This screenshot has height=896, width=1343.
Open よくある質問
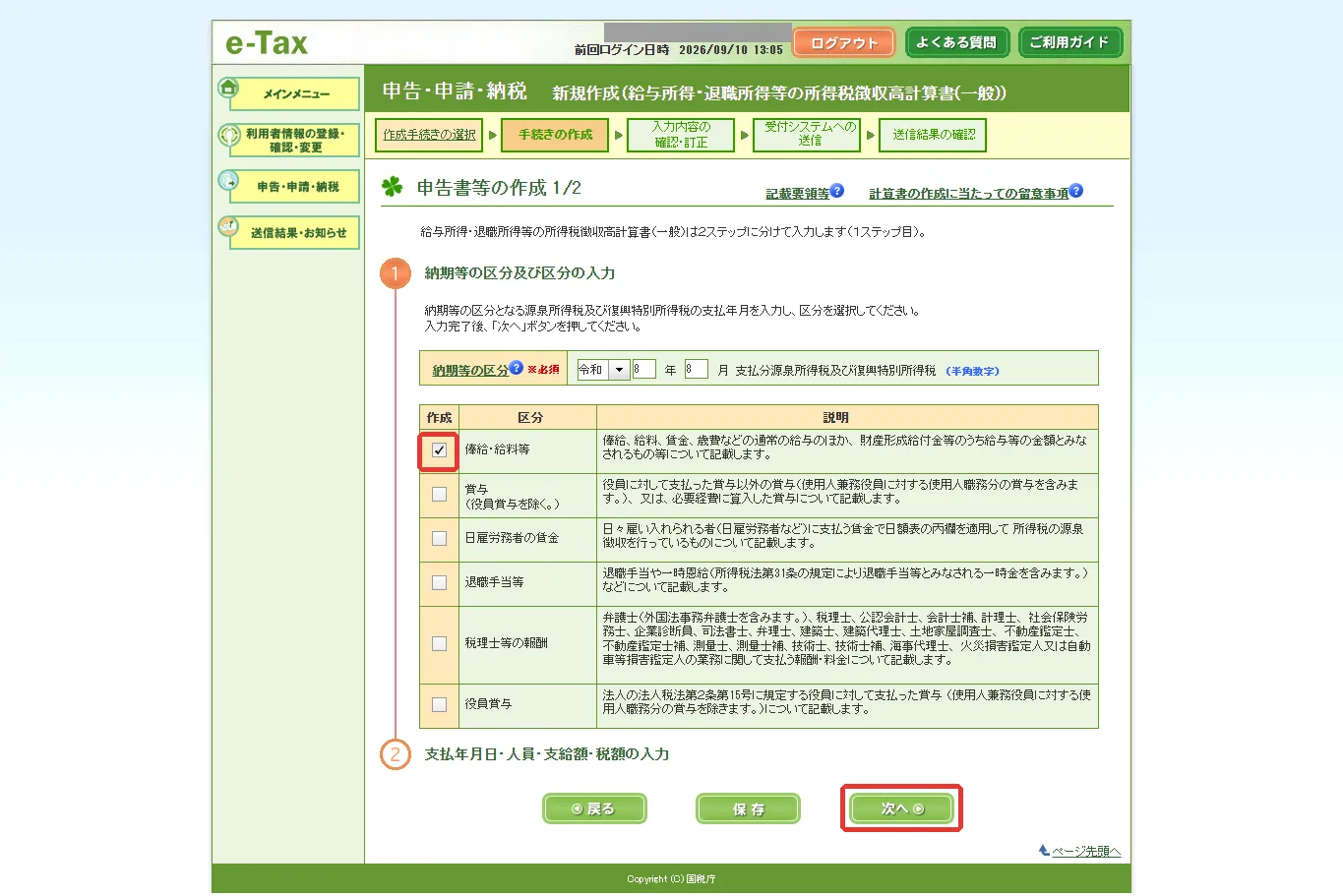[956, 43]
